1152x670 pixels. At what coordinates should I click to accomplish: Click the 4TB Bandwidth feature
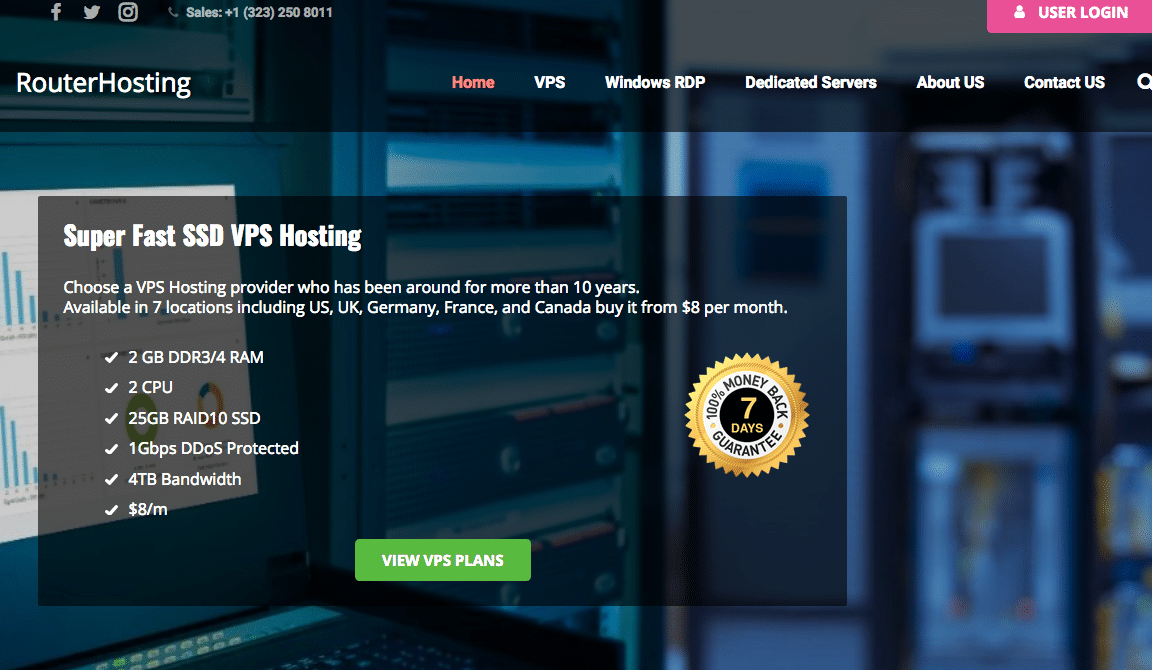point(184,479)
